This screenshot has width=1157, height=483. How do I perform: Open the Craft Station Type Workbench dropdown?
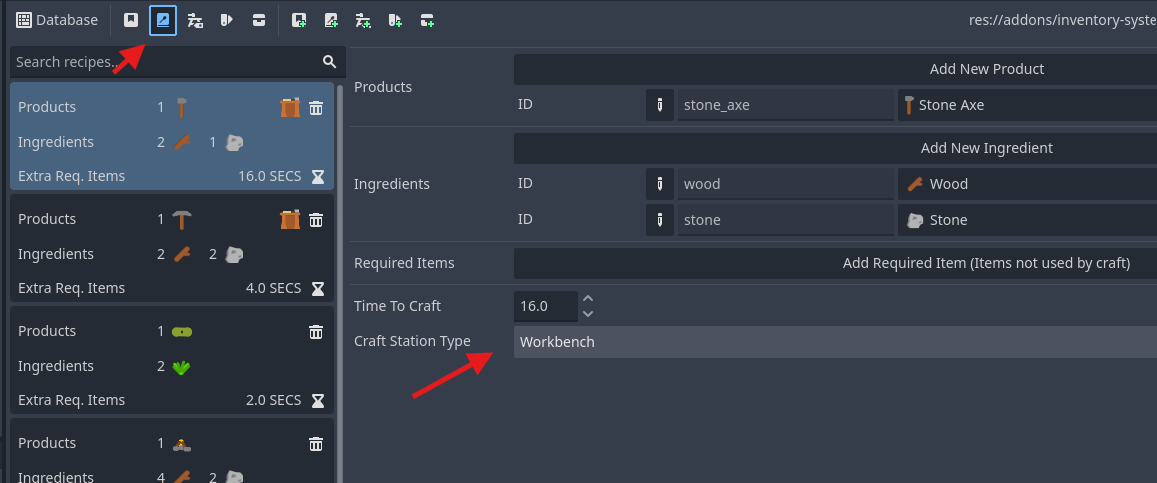click(x=835, y=342)
